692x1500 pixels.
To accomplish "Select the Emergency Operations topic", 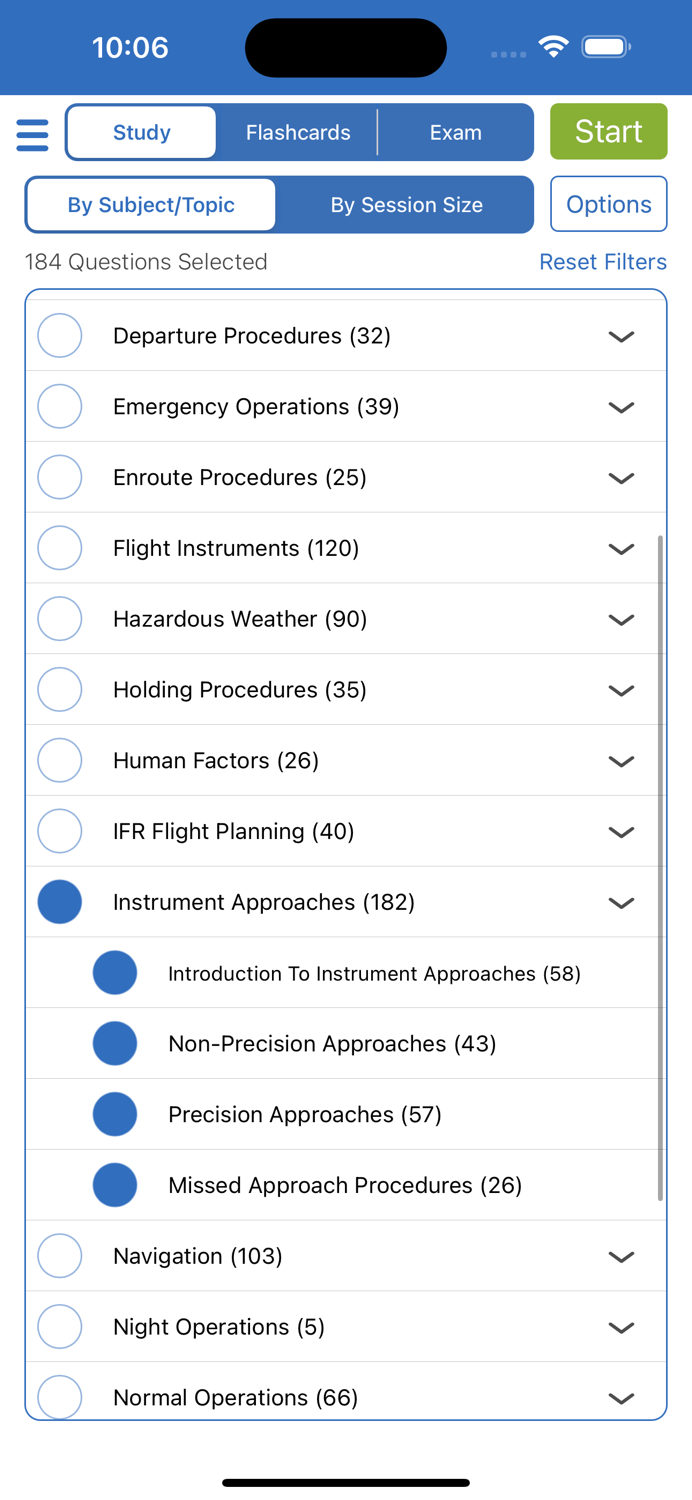I will [59, 406].
